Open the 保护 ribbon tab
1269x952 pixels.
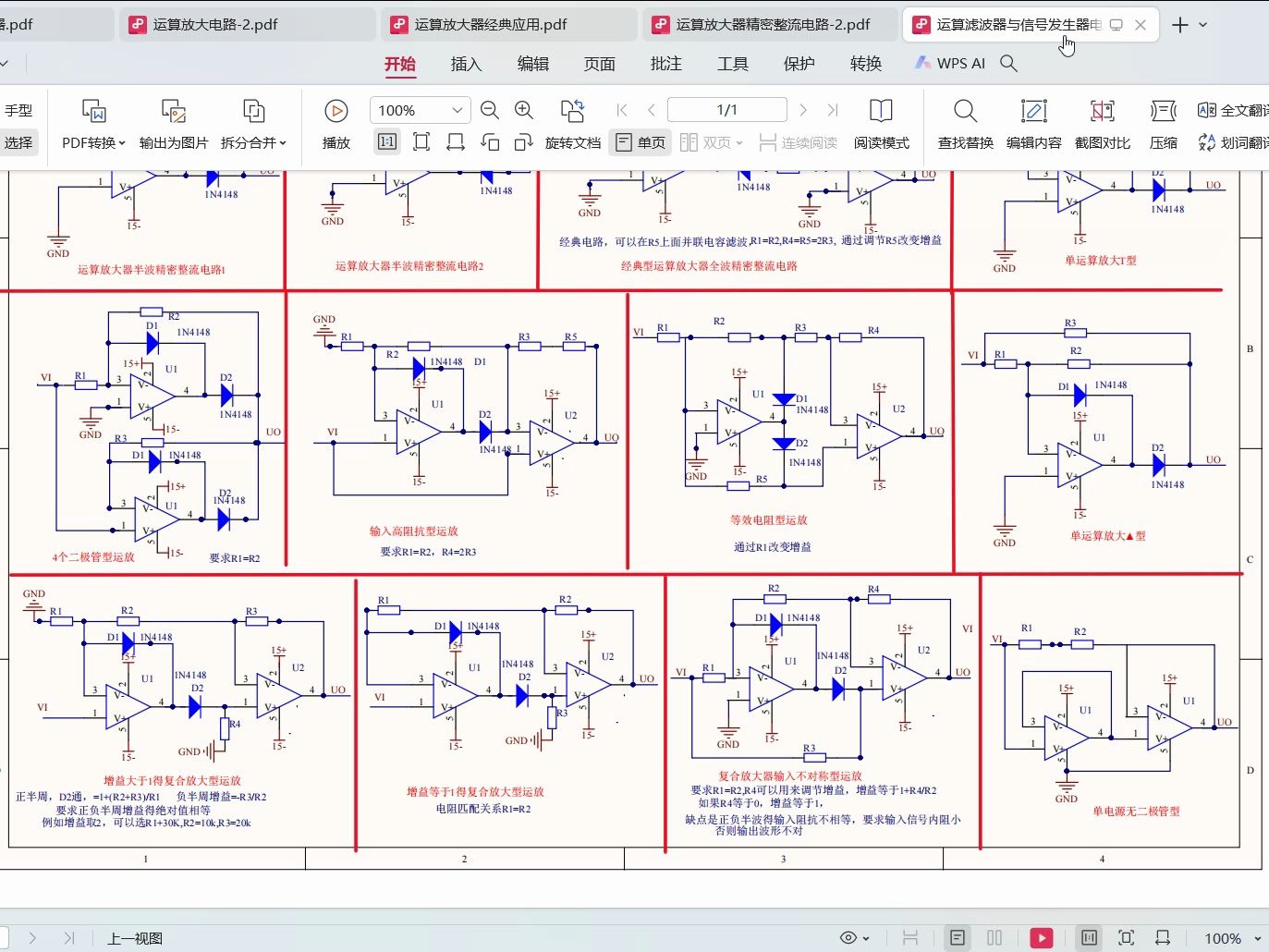(799, 64)
